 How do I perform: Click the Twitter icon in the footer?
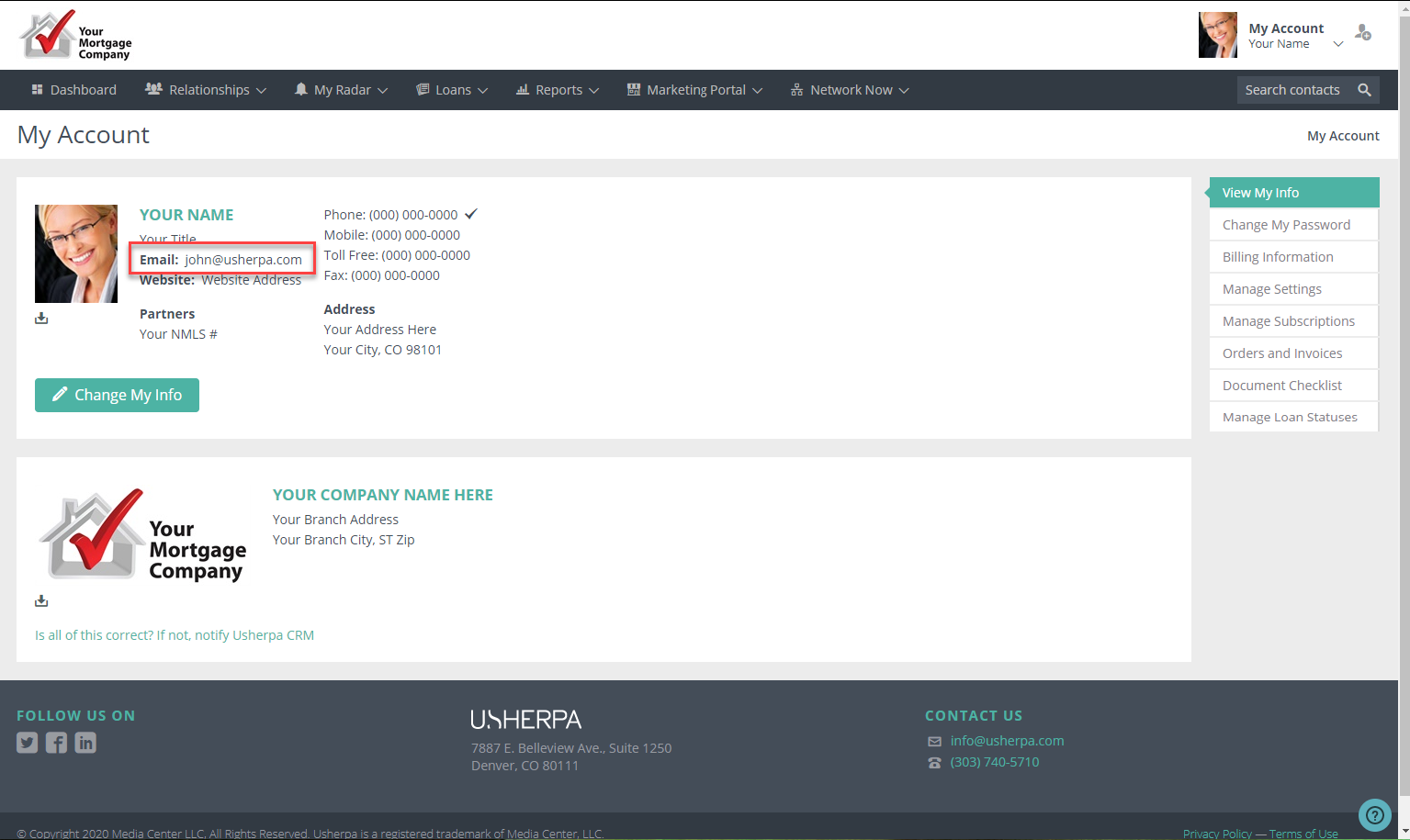click(27, 743)
